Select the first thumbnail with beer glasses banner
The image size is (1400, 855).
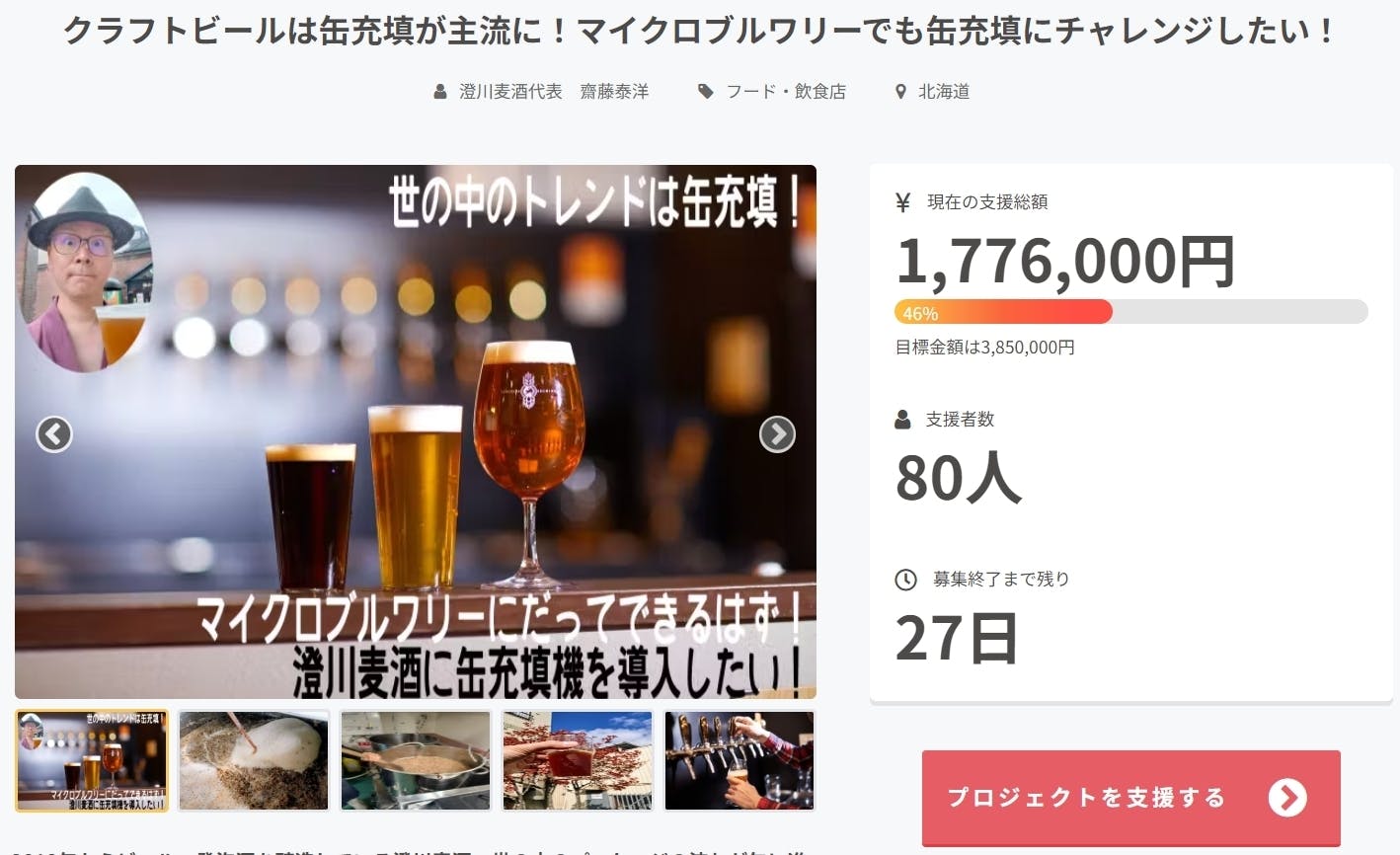92,760
